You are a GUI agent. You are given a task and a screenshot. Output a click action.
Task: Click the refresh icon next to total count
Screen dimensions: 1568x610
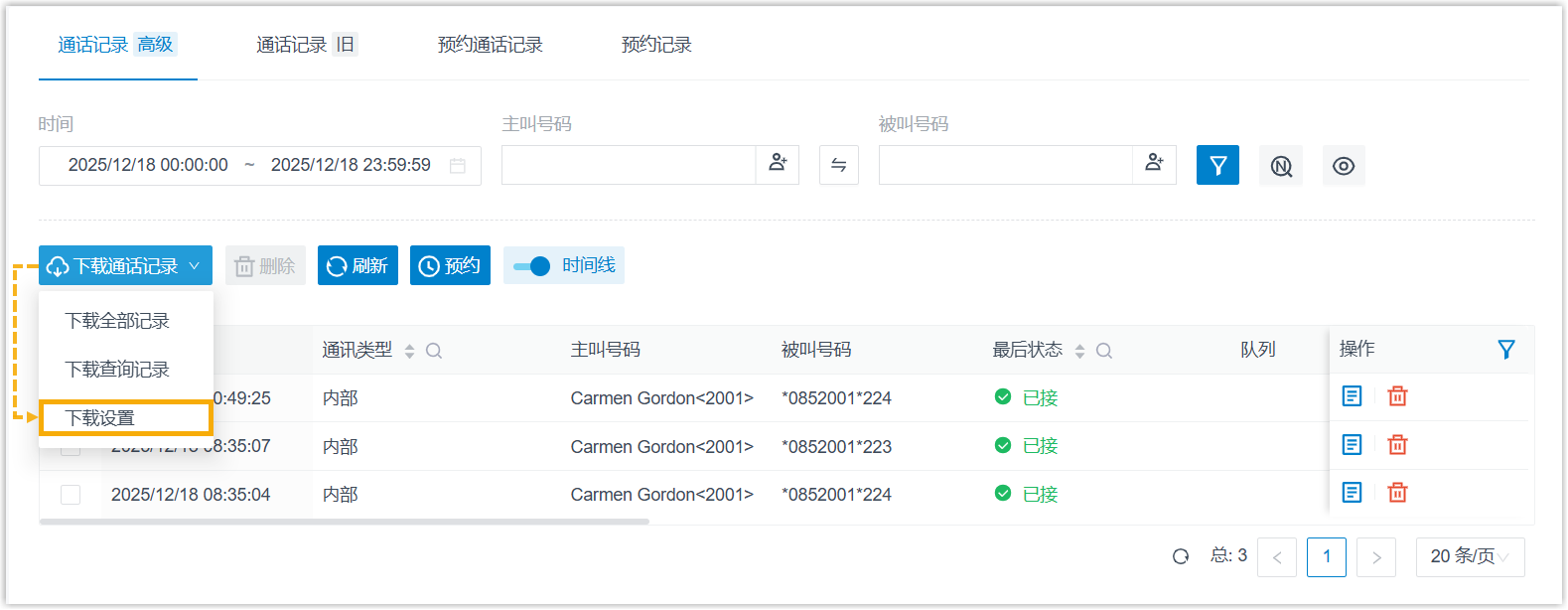click(x=1181, y=556)
